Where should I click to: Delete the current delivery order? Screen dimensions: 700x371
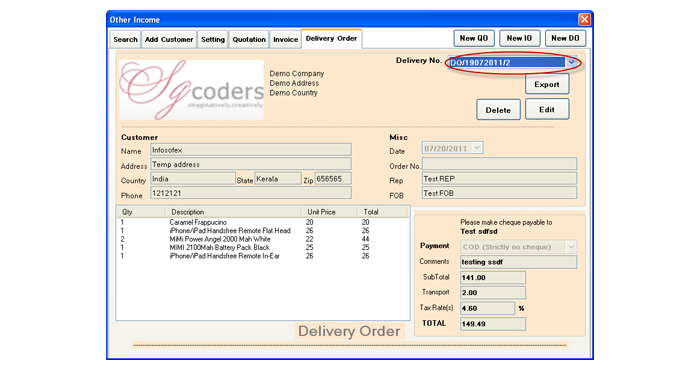pyautogui.click(x=498, y=110)
